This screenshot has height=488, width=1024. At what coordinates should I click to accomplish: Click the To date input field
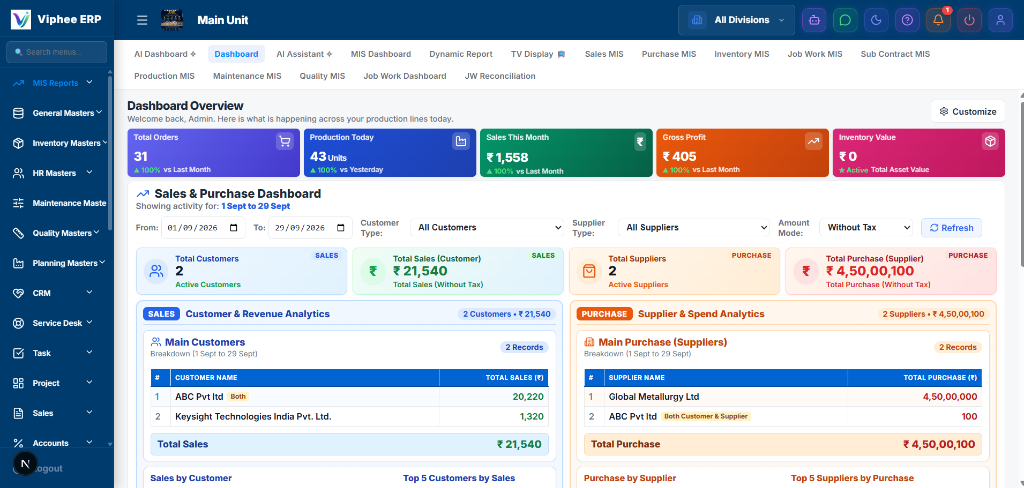311,228
